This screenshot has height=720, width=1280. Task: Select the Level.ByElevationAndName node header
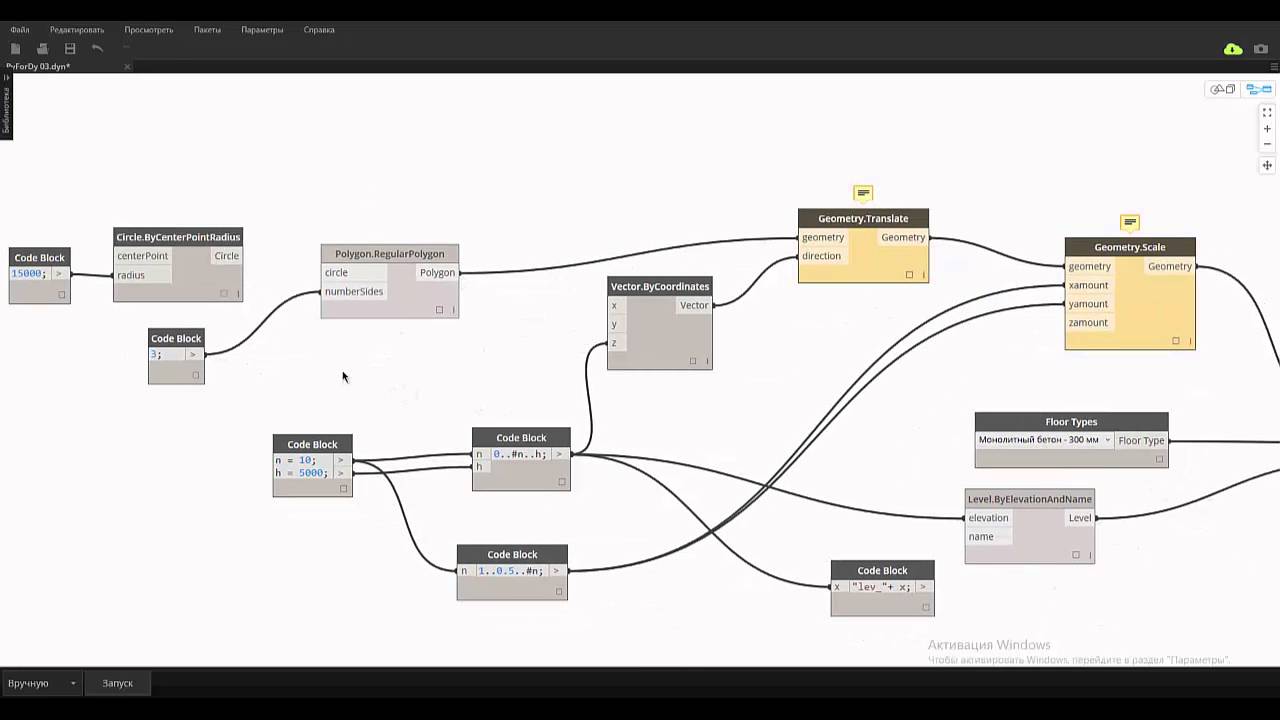point(1030,499)
